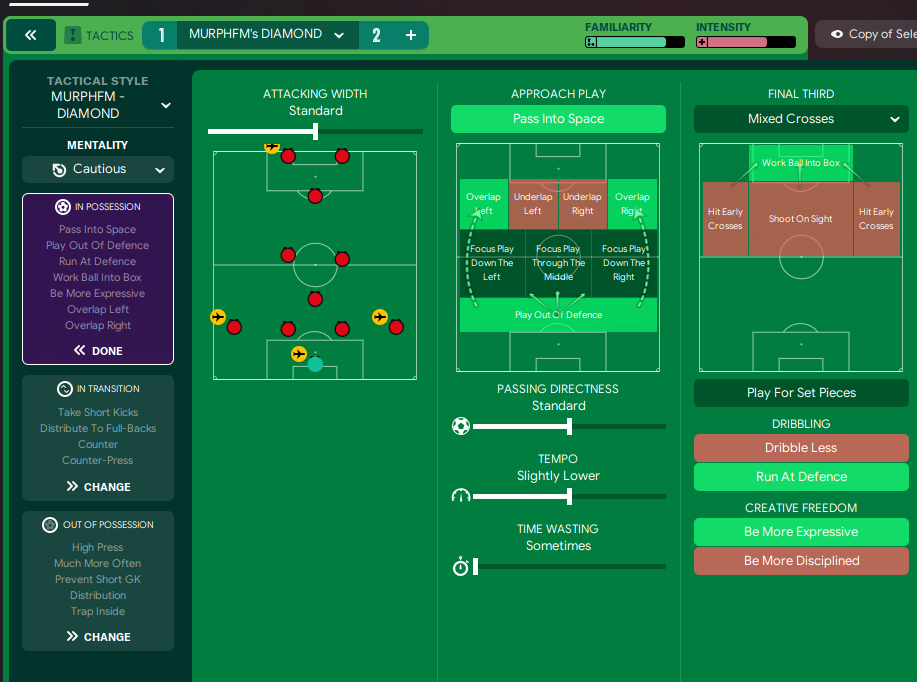The image size is (917, 682).
Task: Select the goalkeeper on the formation pitch
Action: point(315,364)
